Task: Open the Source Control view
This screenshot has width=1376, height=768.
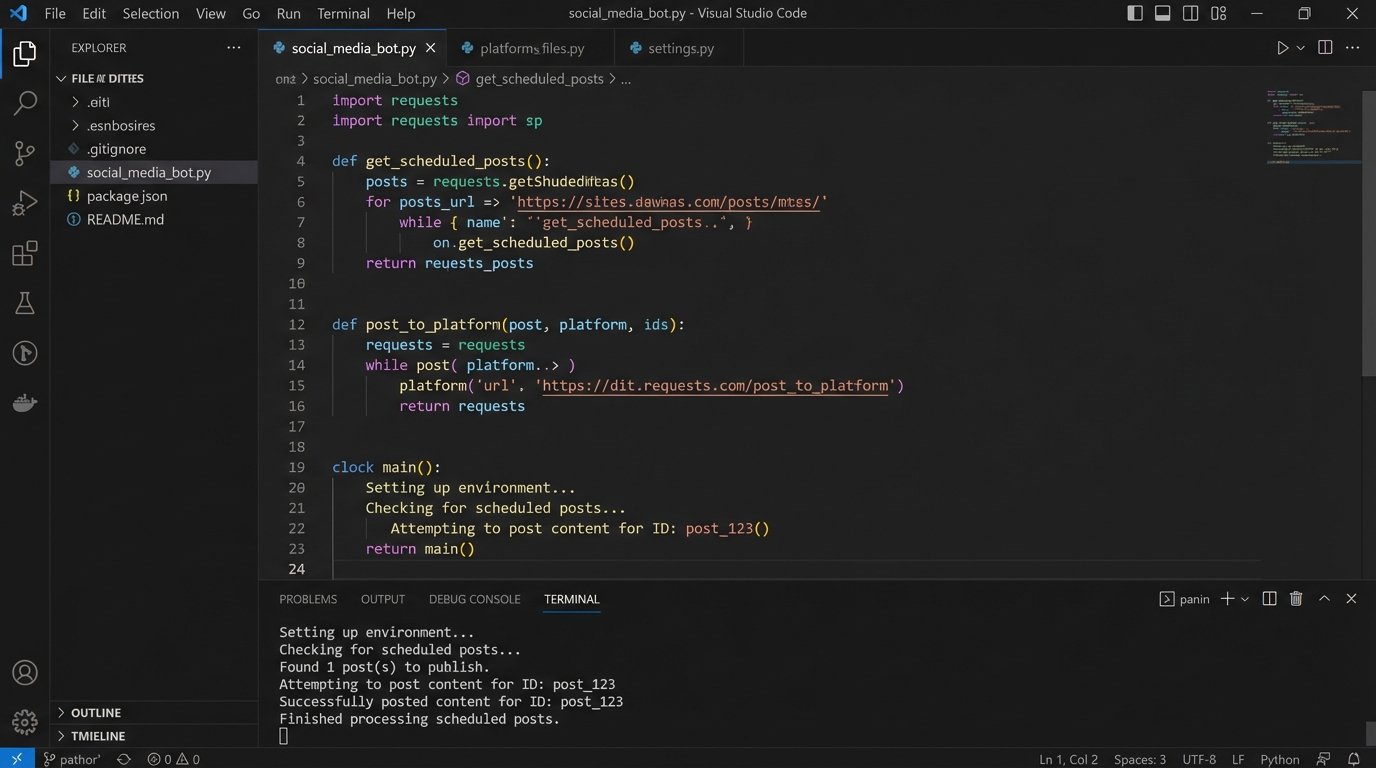Action: (25, 153)
